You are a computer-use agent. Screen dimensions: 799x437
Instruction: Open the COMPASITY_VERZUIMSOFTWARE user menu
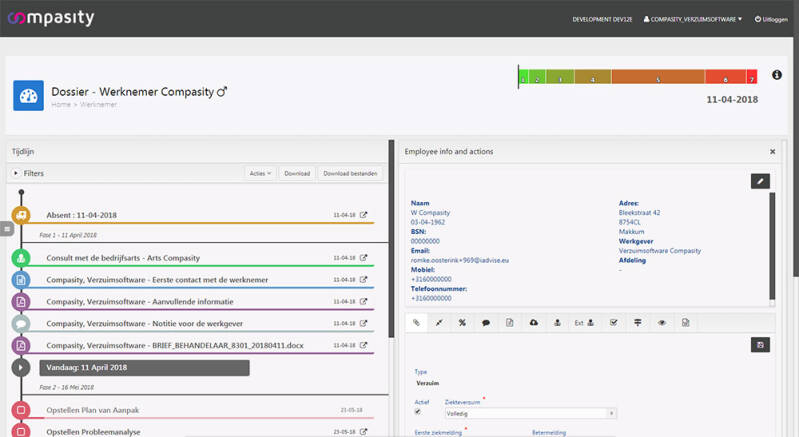coord(693,19)
